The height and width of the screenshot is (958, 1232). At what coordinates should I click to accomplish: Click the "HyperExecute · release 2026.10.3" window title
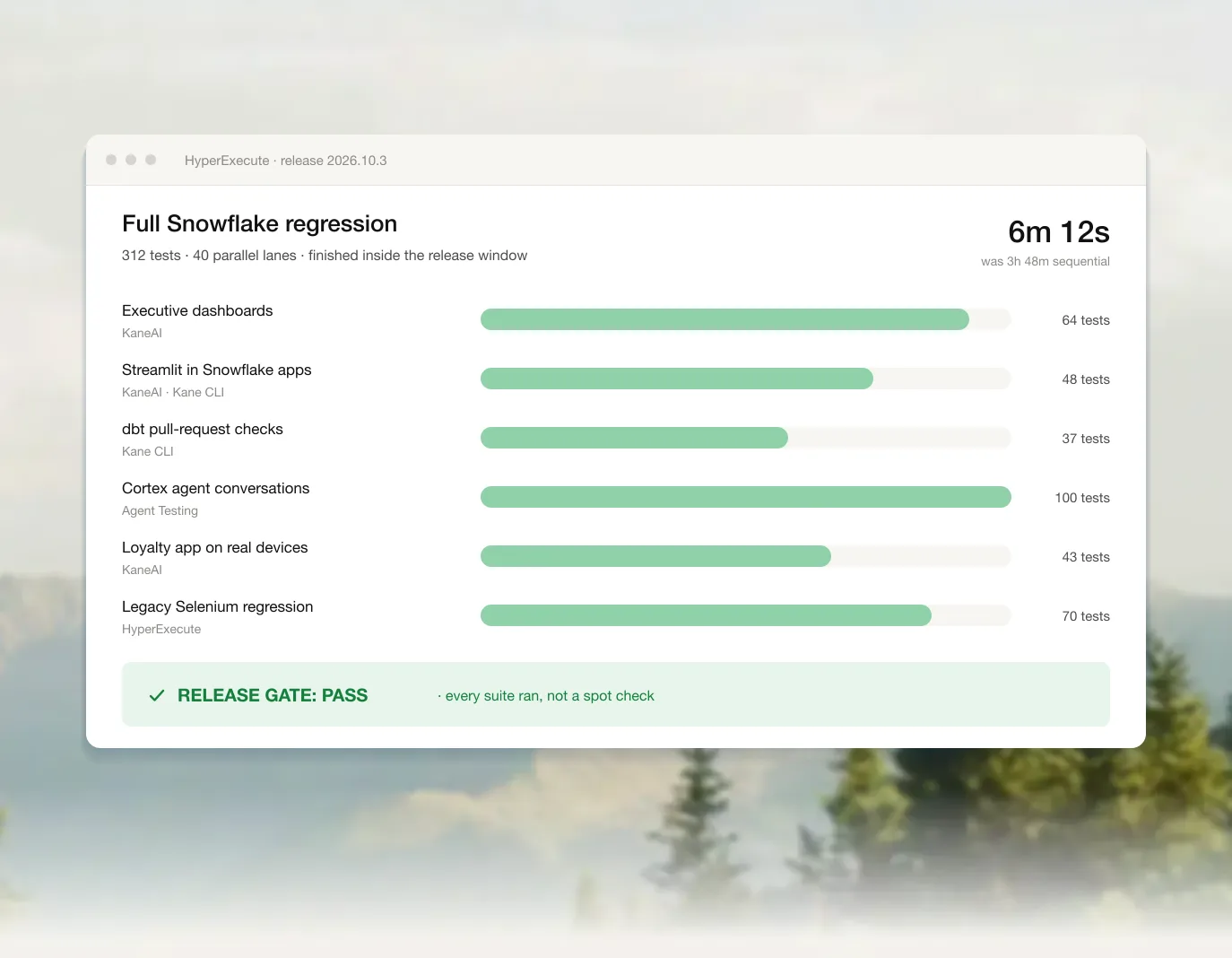point(286,161)
